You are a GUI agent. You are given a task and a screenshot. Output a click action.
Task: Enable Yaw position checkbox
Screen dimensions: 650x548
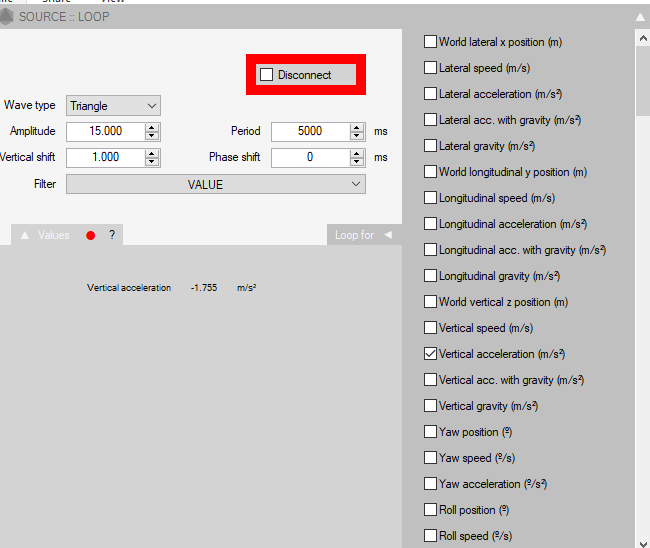coord(430,432)
